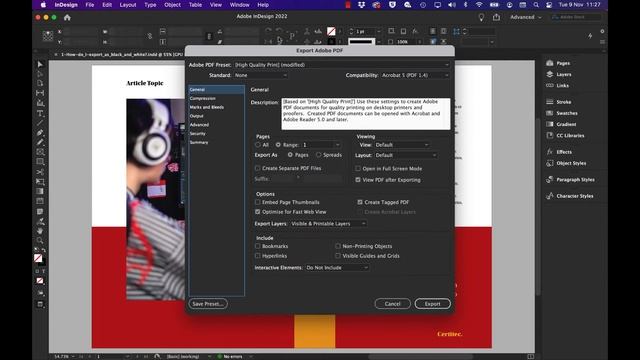Enable the Bookmarks checkbox
This screenshot has width=640, height=360.
(x=258, y=246)
